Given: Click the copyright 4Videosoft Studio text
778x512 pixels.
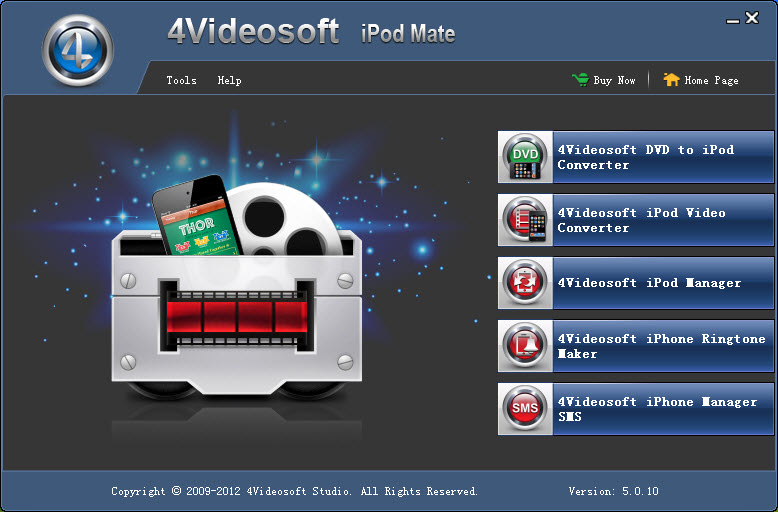Looking at the screenshot, I should point(294,491).
